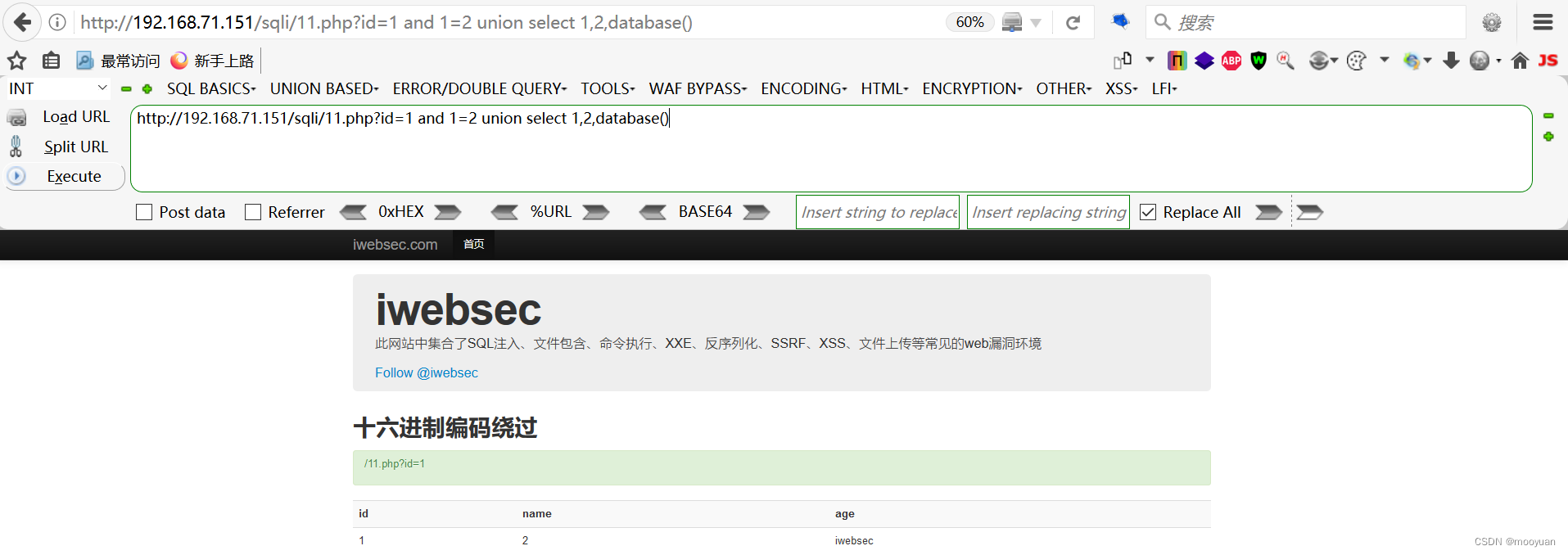Click the red JS toggle icon

pos(1548,61)
